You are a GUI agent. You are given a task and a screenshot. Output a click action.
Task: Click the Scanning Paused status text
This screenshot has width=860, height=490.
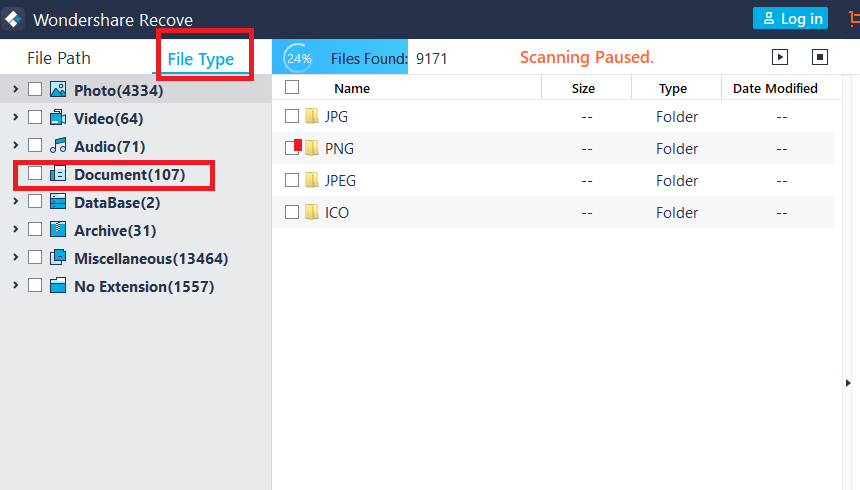pos(587,57)
